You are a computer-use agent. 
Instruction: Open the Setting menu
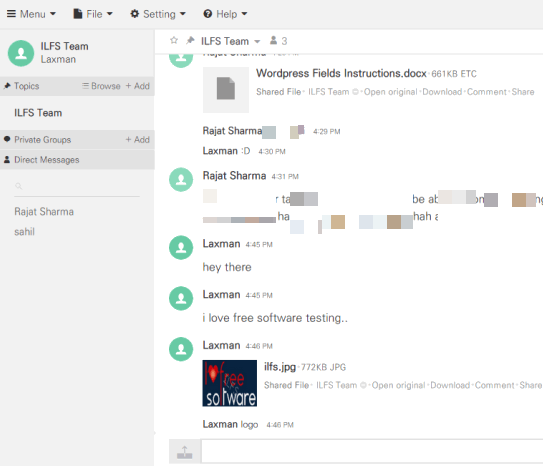tap(158, 14)
